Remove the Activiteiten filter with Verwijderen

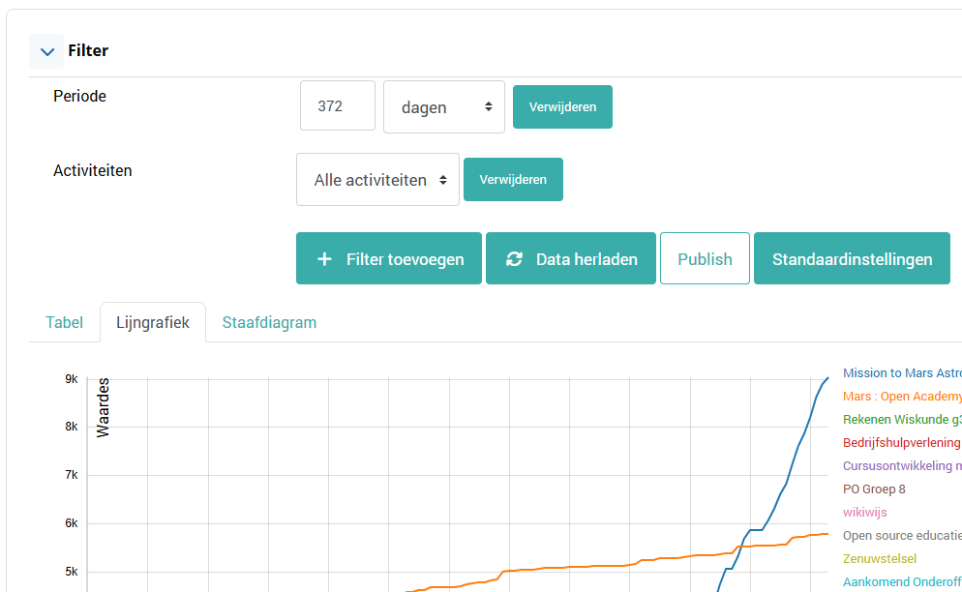pos(512,180)
